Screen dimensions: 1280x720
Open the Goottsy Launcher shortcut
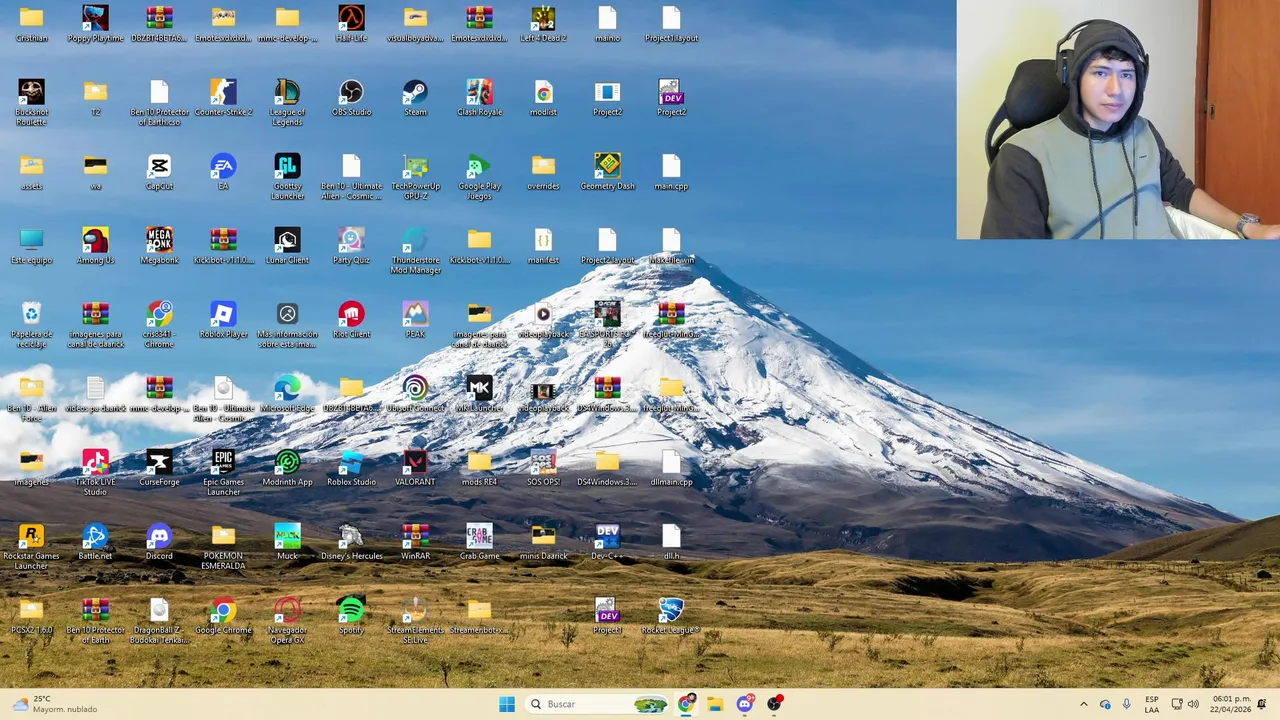[x=287, y=176]
